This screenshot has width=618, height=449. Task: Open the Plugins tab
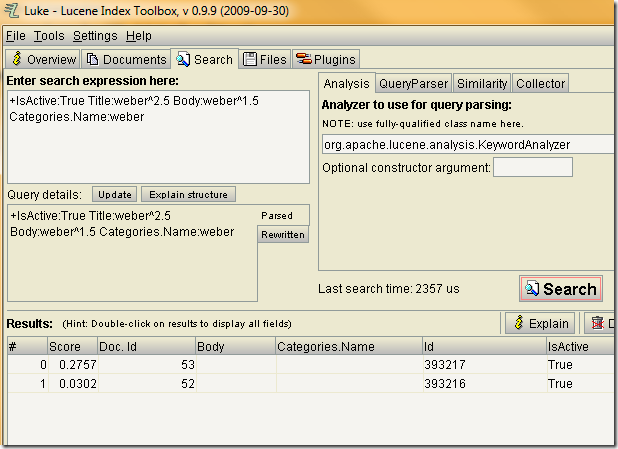tap(326, 59)
